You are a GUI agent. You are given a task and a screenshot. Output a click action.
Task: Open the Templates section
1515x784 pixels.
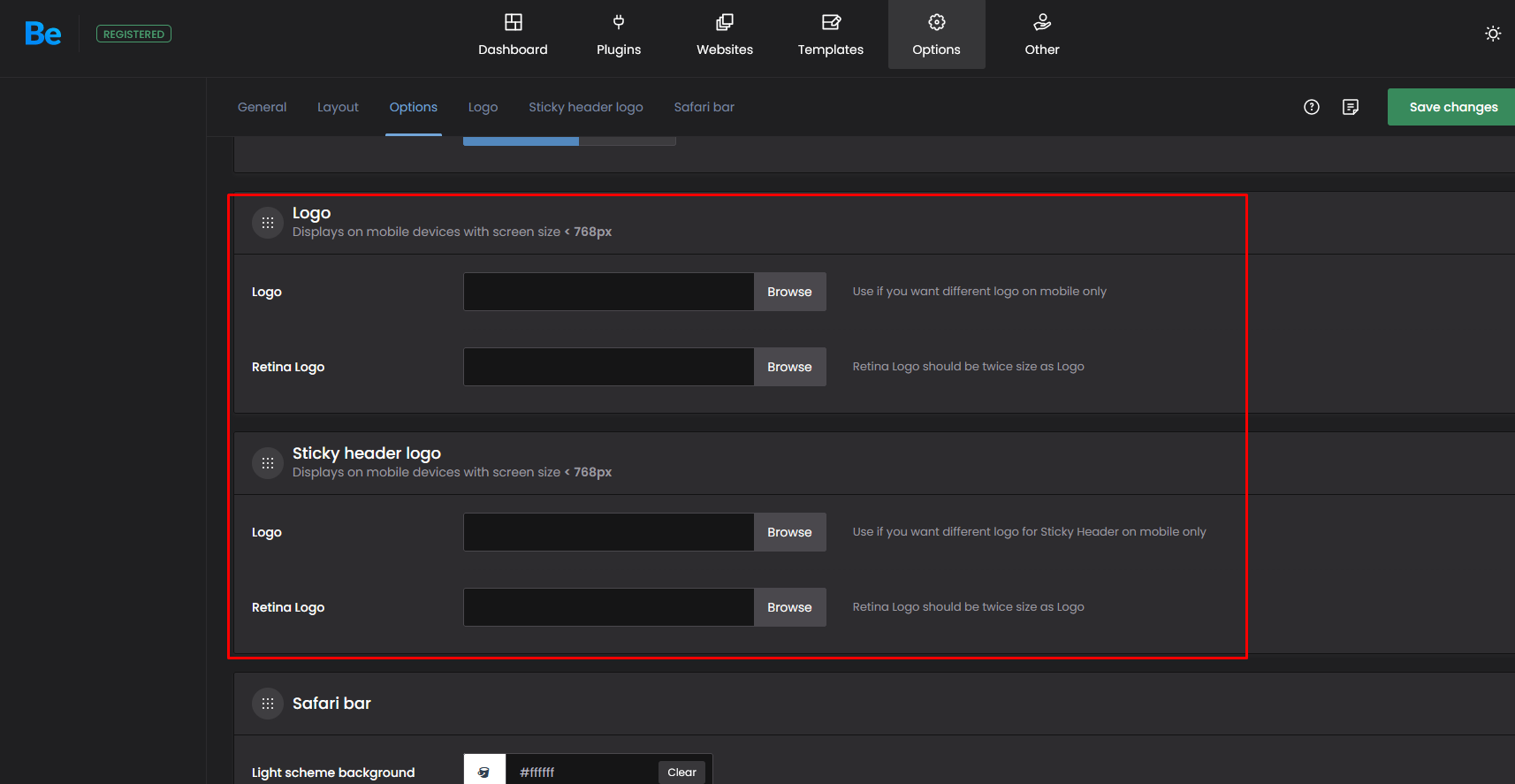831,34
